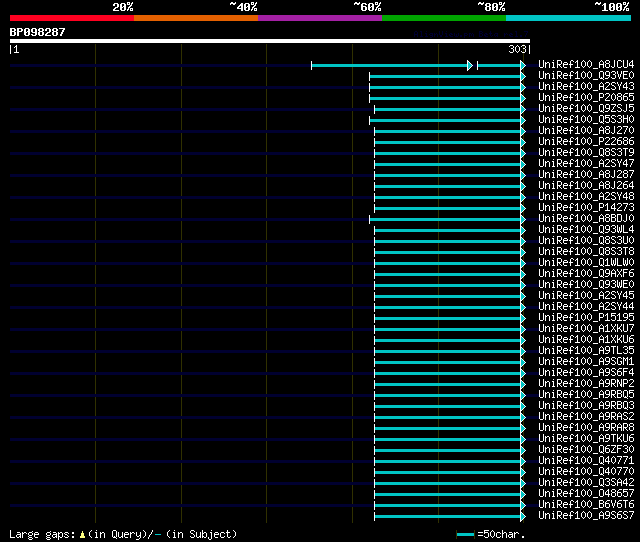
Task: Select UniRef100_A8J287 label
Action: click(586, 175)
